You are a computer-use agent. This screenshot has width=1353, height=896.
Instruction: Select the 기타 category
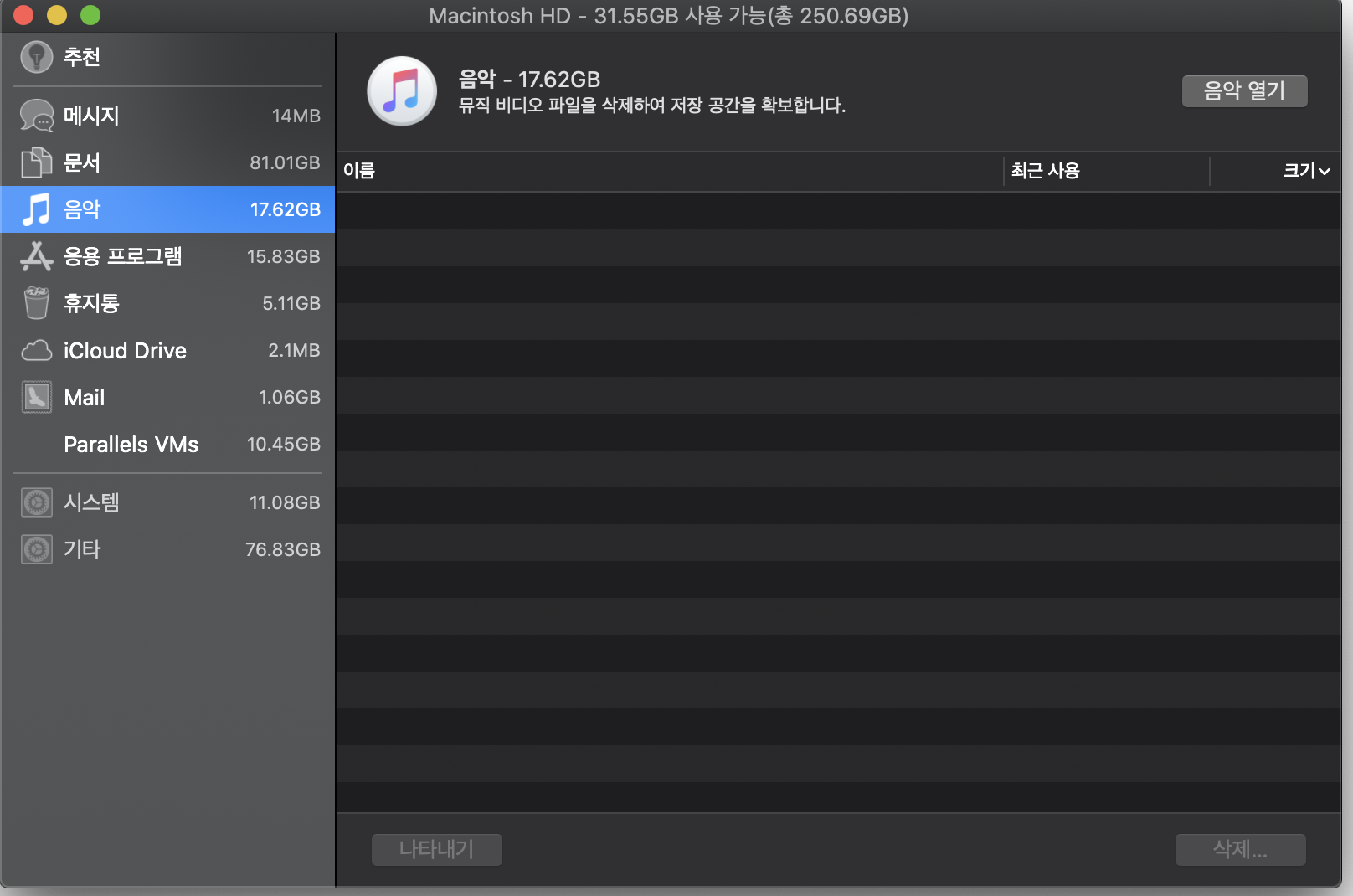click(x=82, y=549)
